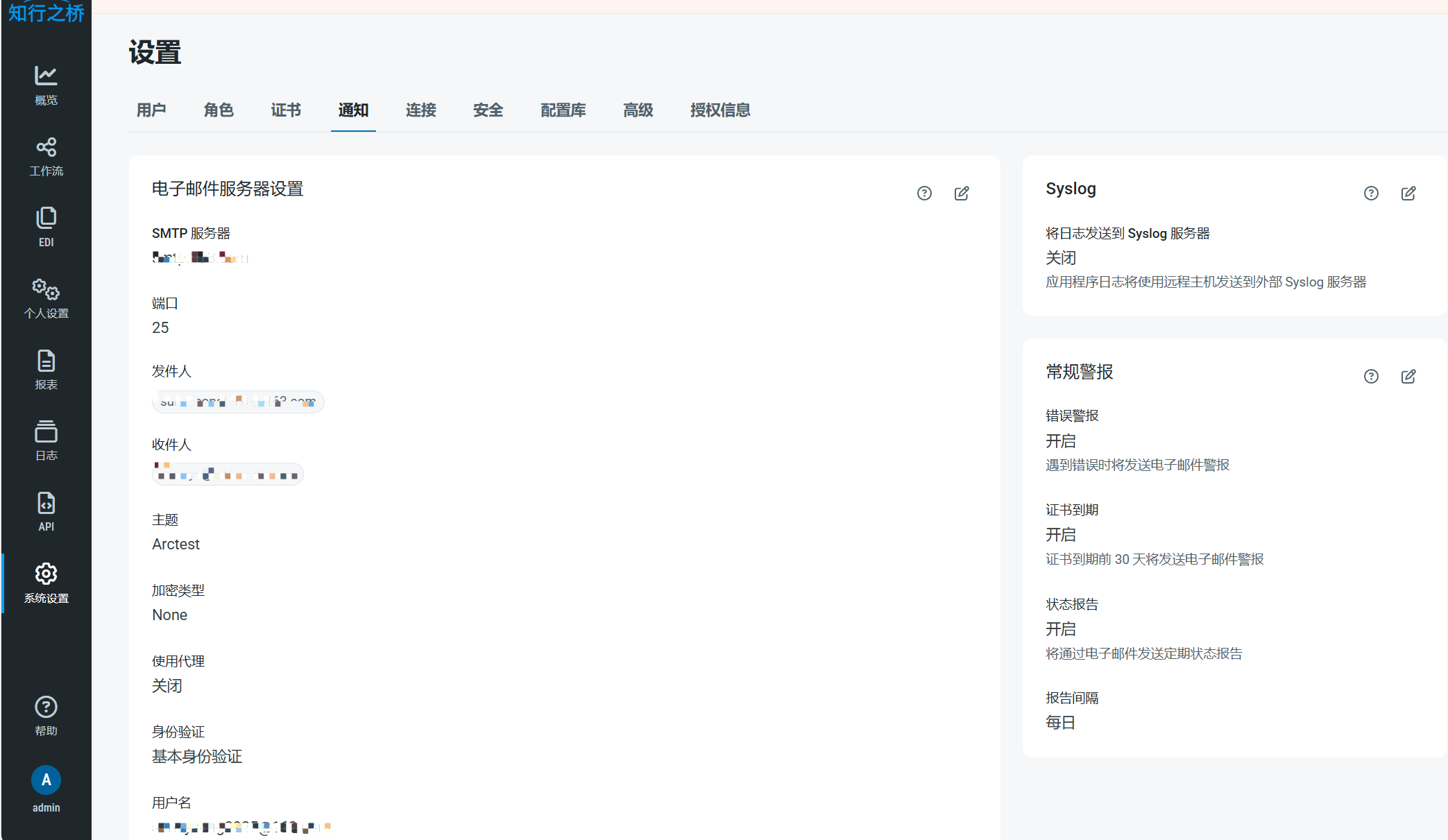Image resolution: width=1448 pixels, height=840 pixels.
Task: Edit the email server settings with pencil icon
Action: point(962,194)
